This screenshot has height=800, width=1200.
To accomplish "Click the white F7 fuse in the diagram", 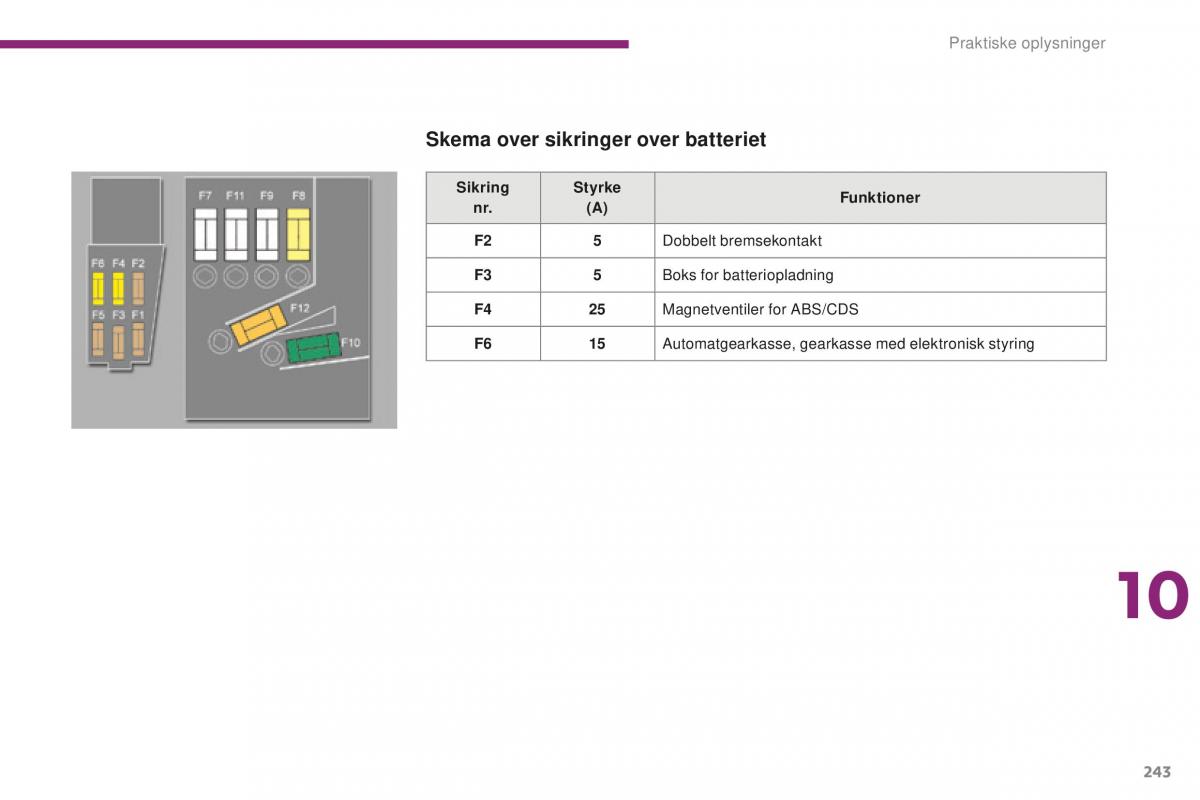I will pos(205,234).
